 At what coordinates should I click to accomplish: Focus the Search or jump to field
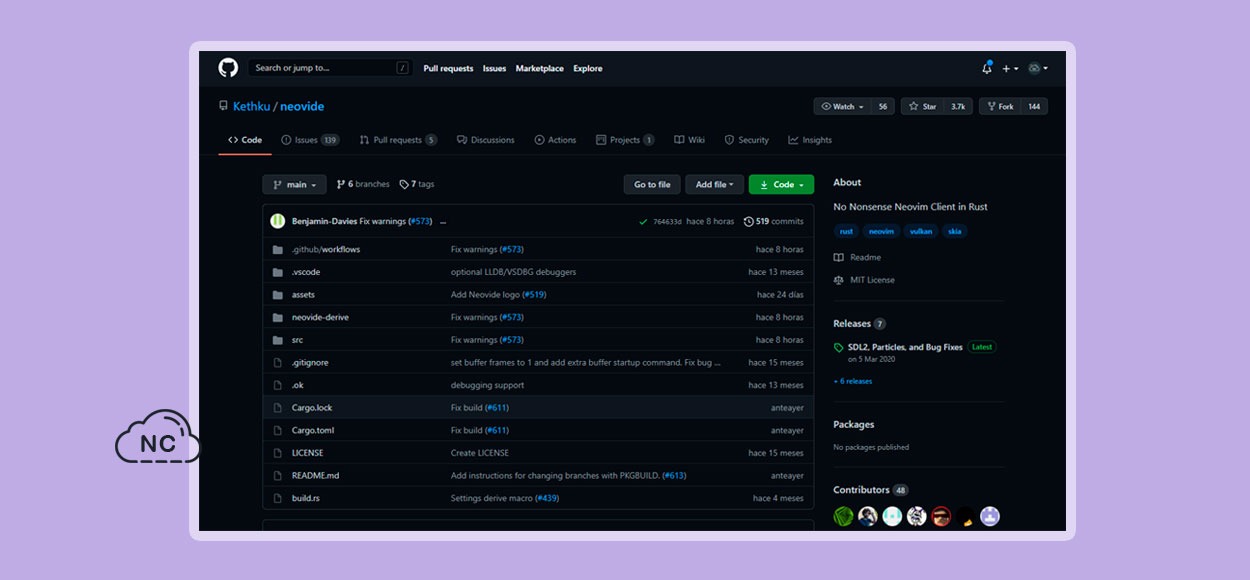[330, 68]
